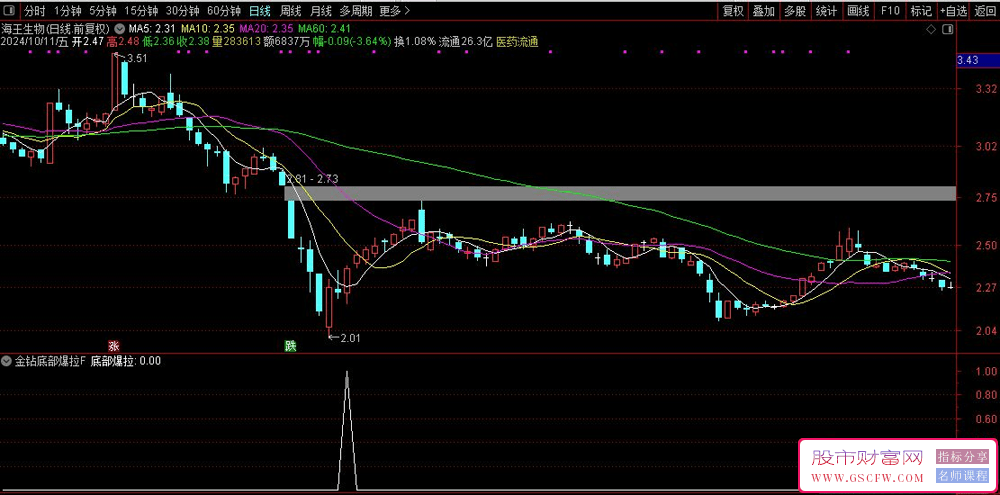Open the 统计 statistics tool
Screen dimensions: 1000x495
coord(827,11)
